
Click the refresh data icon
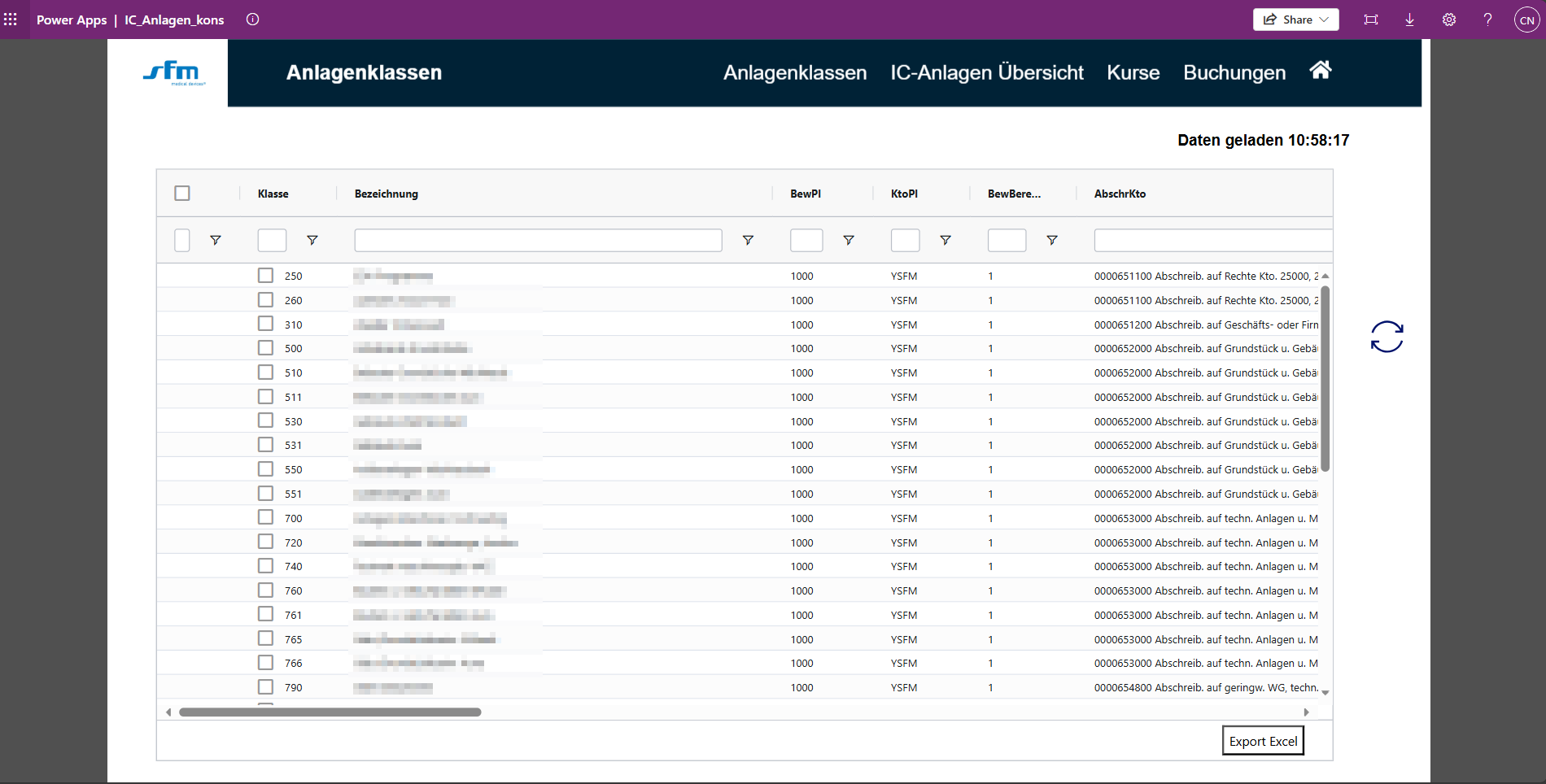coord(1387,337)
